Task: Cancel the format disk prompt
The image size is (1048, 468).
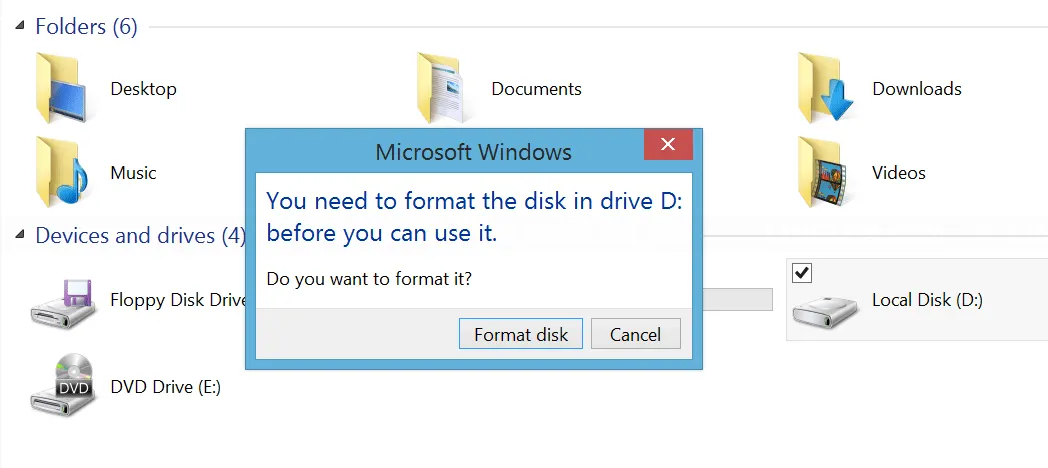Action: (635, 334)
